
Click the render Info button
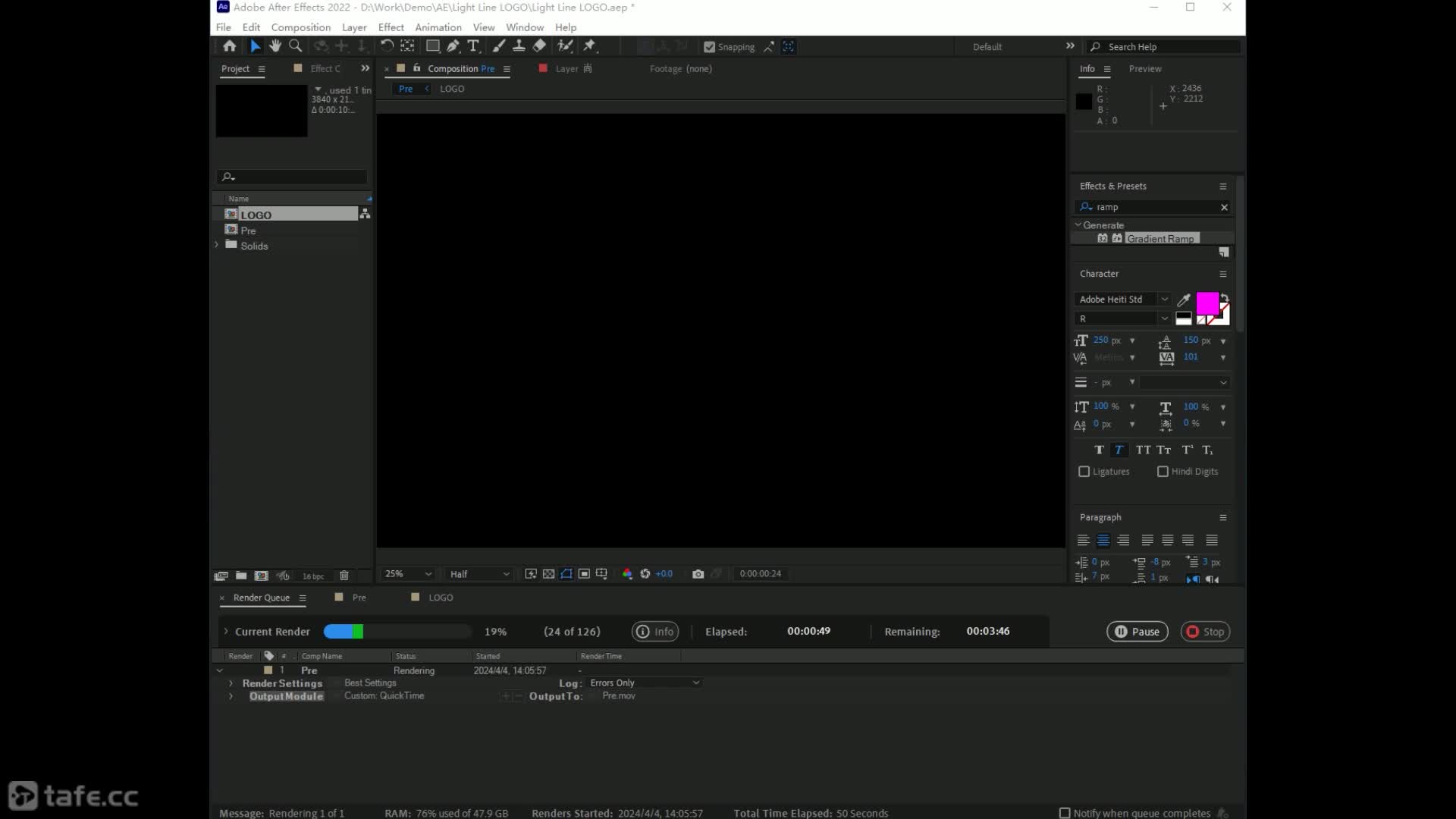[x=655, y=632]
